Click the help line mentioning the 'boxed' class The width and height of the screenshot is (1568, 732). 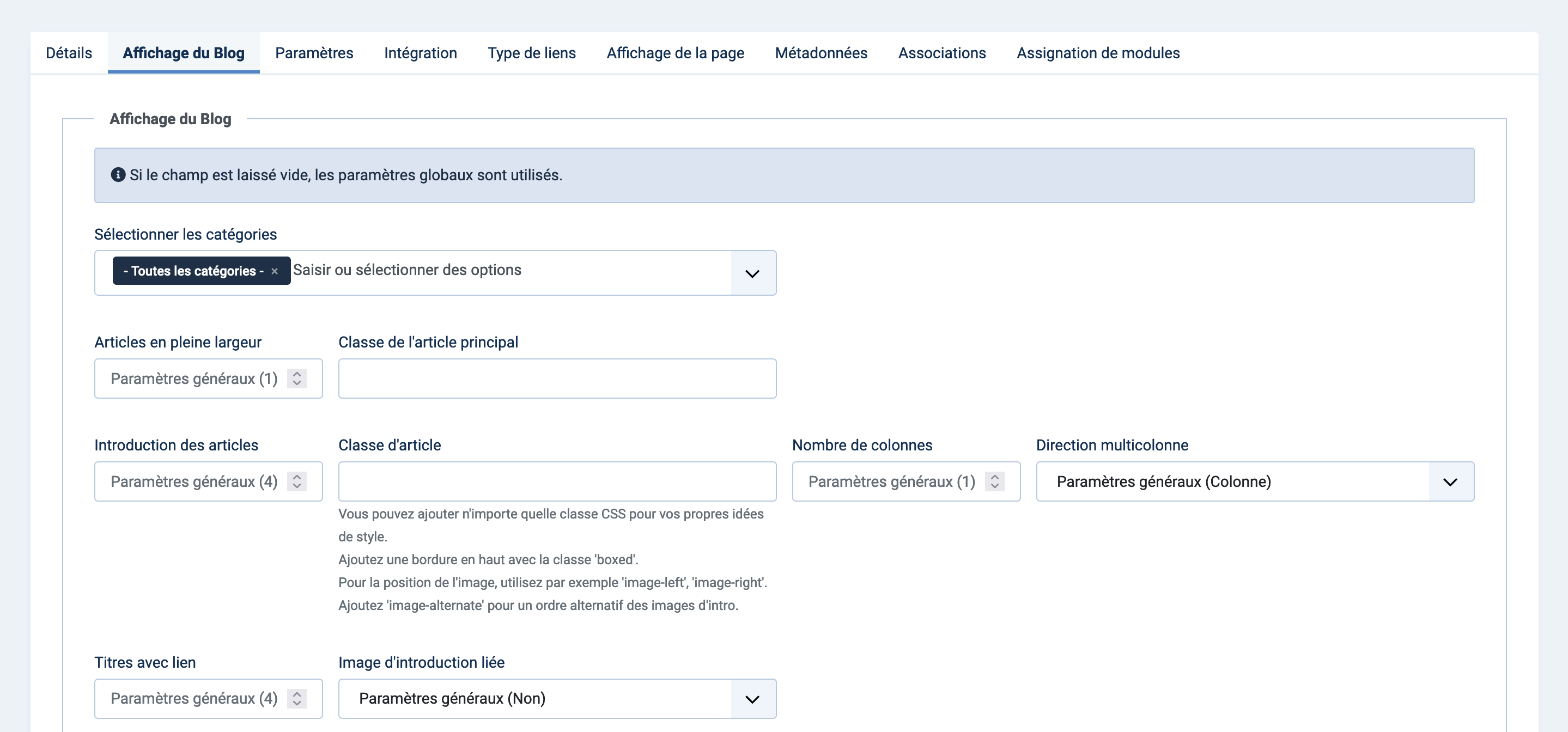click(x=488, y=559)
